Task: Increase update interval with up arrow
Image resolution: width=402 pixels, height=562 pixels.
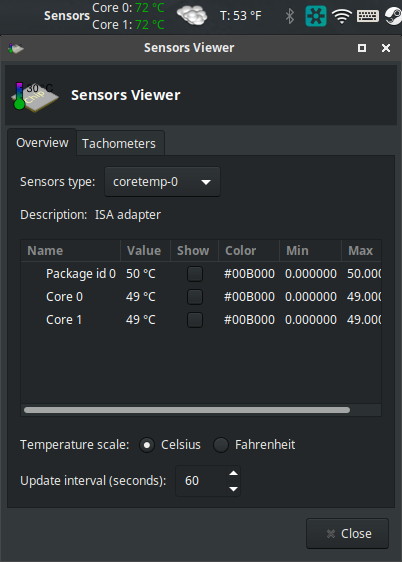Action: coord(233,473)
